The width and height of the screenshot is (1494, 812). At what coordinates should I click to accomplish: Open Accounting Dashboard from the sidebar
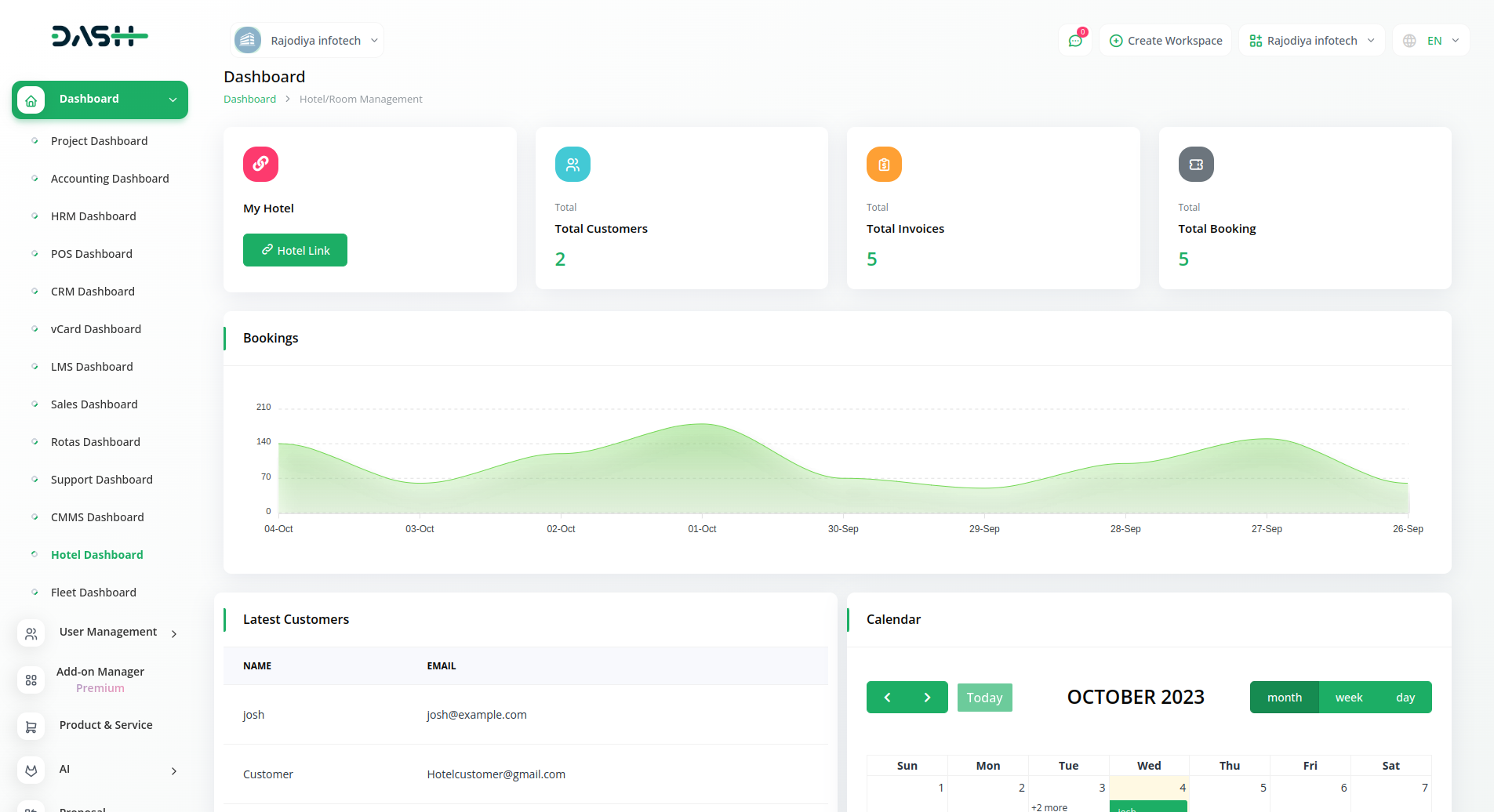point(110,179)
